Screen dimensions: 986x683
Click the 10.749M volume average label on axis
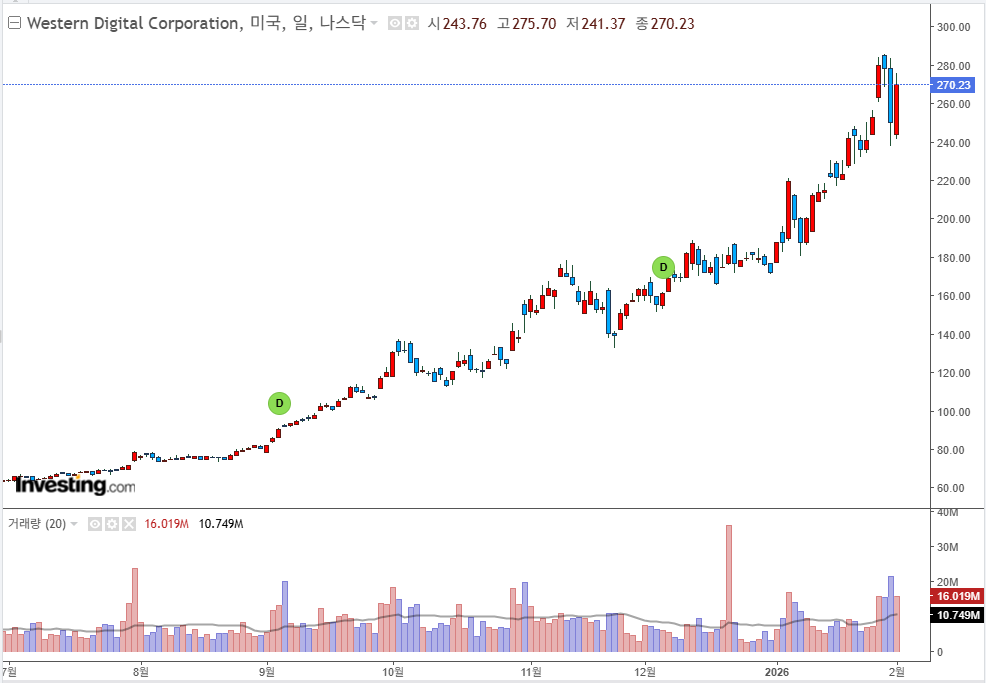(957, 615)
